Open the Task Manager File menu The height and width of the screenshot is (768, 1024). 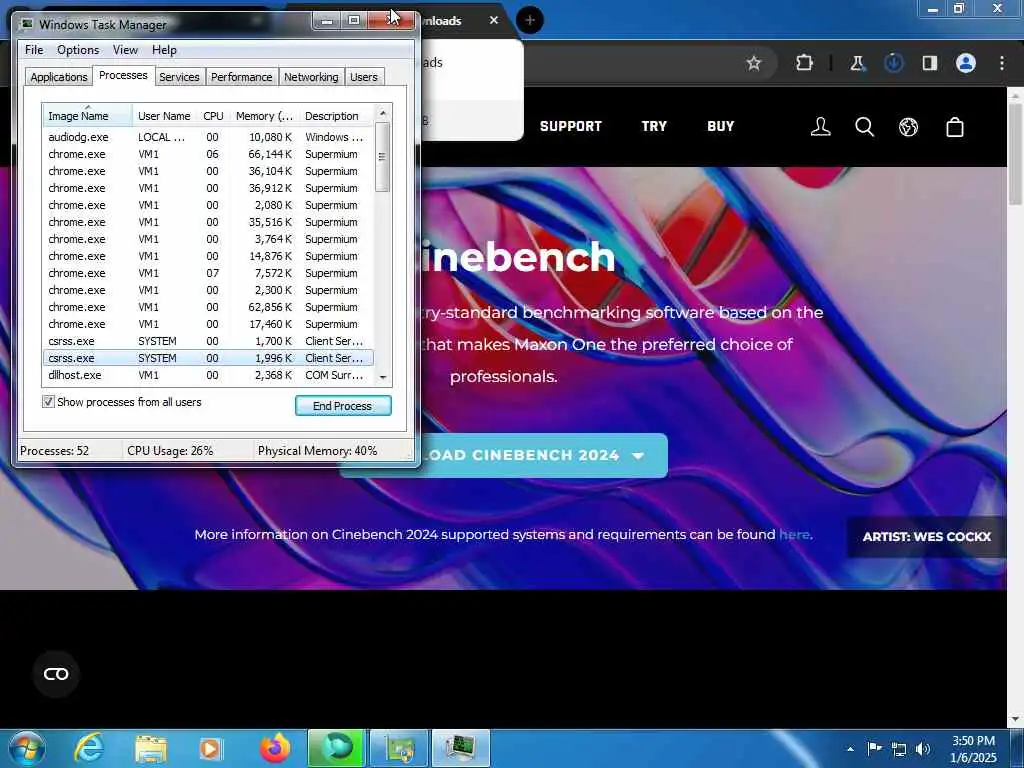click(34, 50)
